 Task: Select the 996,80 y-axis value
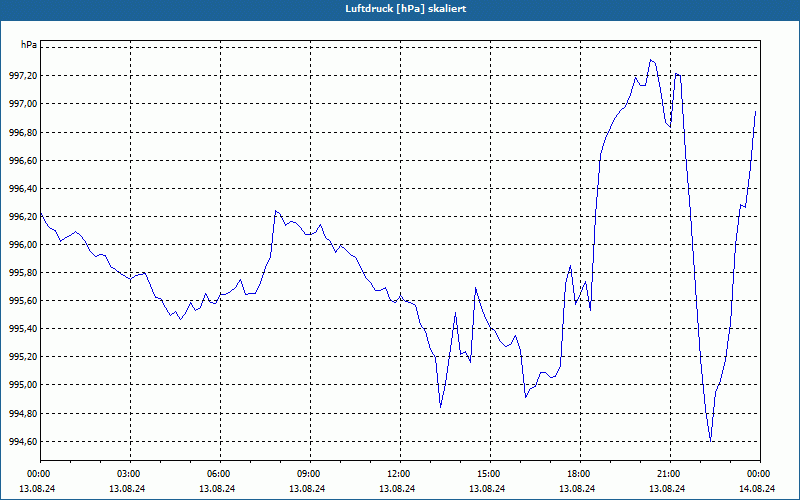tap(22, 133)
